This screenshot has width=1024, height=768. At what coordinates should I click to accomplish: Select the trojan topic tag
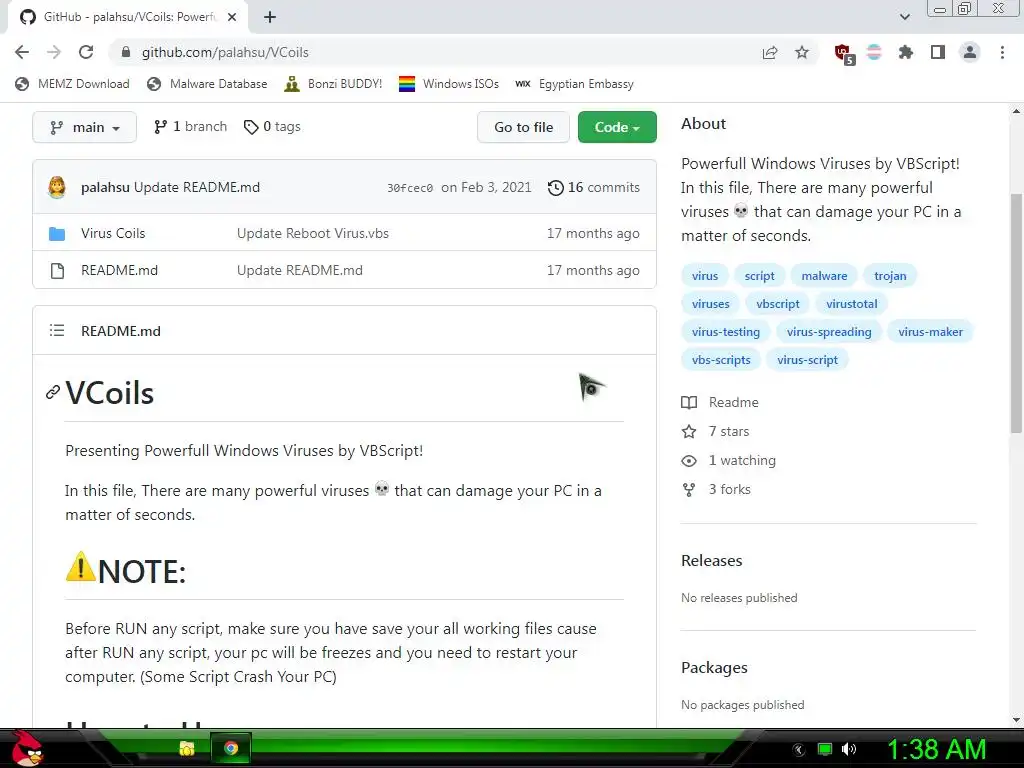click(890, 276)
